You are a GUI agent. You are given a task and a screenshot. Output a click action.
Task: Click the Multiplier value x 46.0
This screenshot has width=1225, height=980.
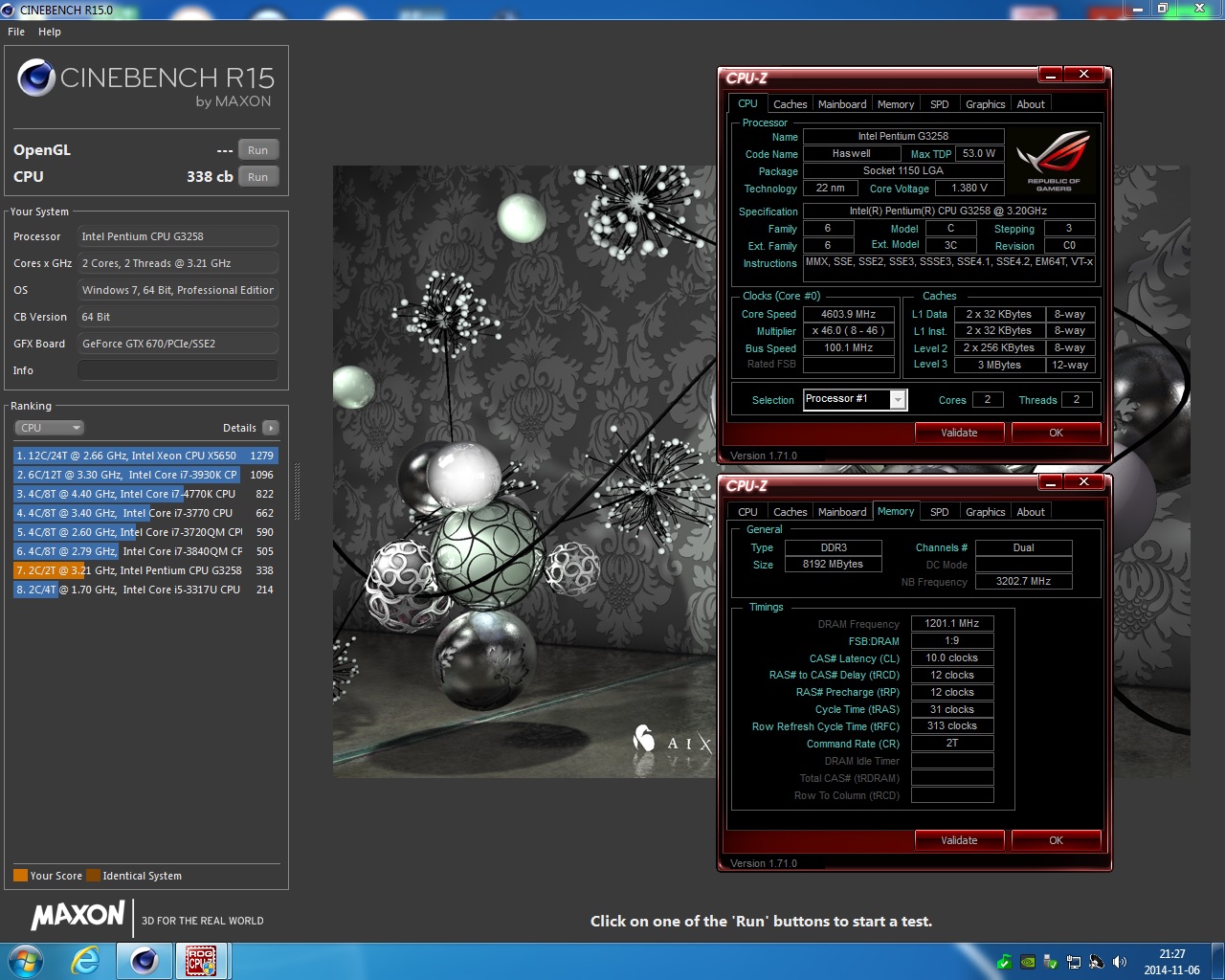(x=849, y=331)
